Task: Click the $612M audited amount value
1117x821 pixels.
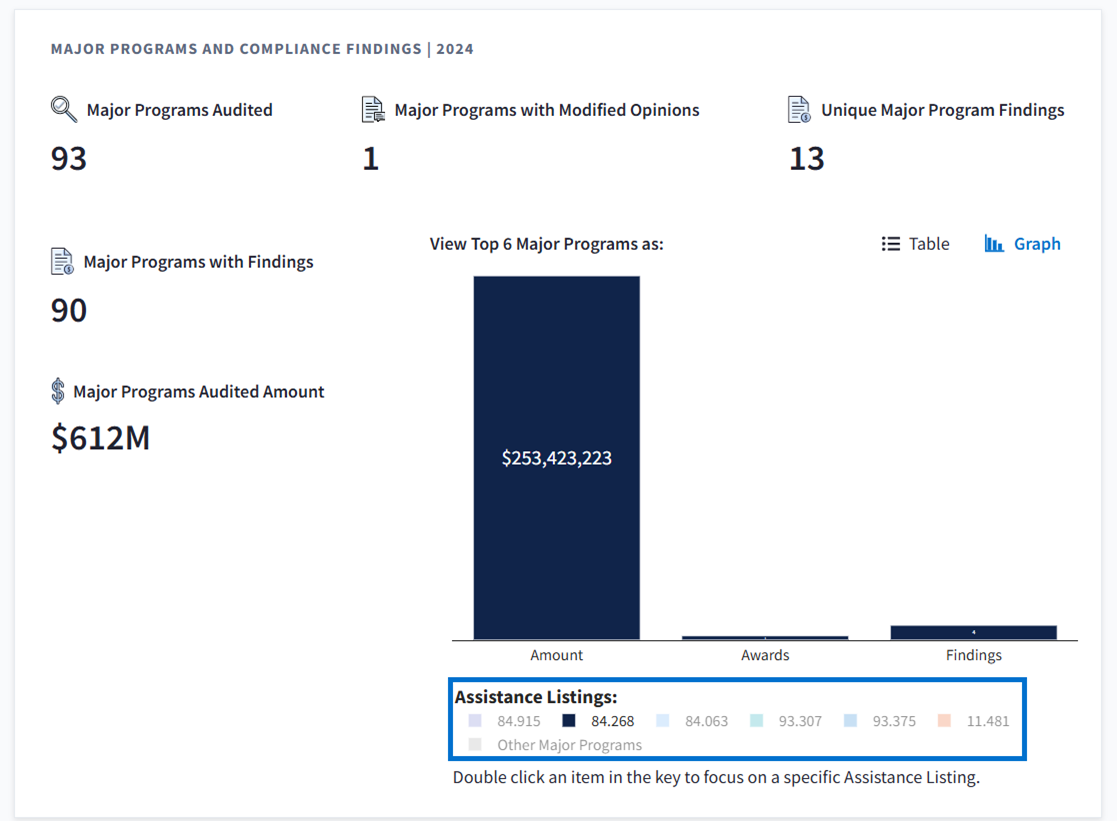Action: 100,438
